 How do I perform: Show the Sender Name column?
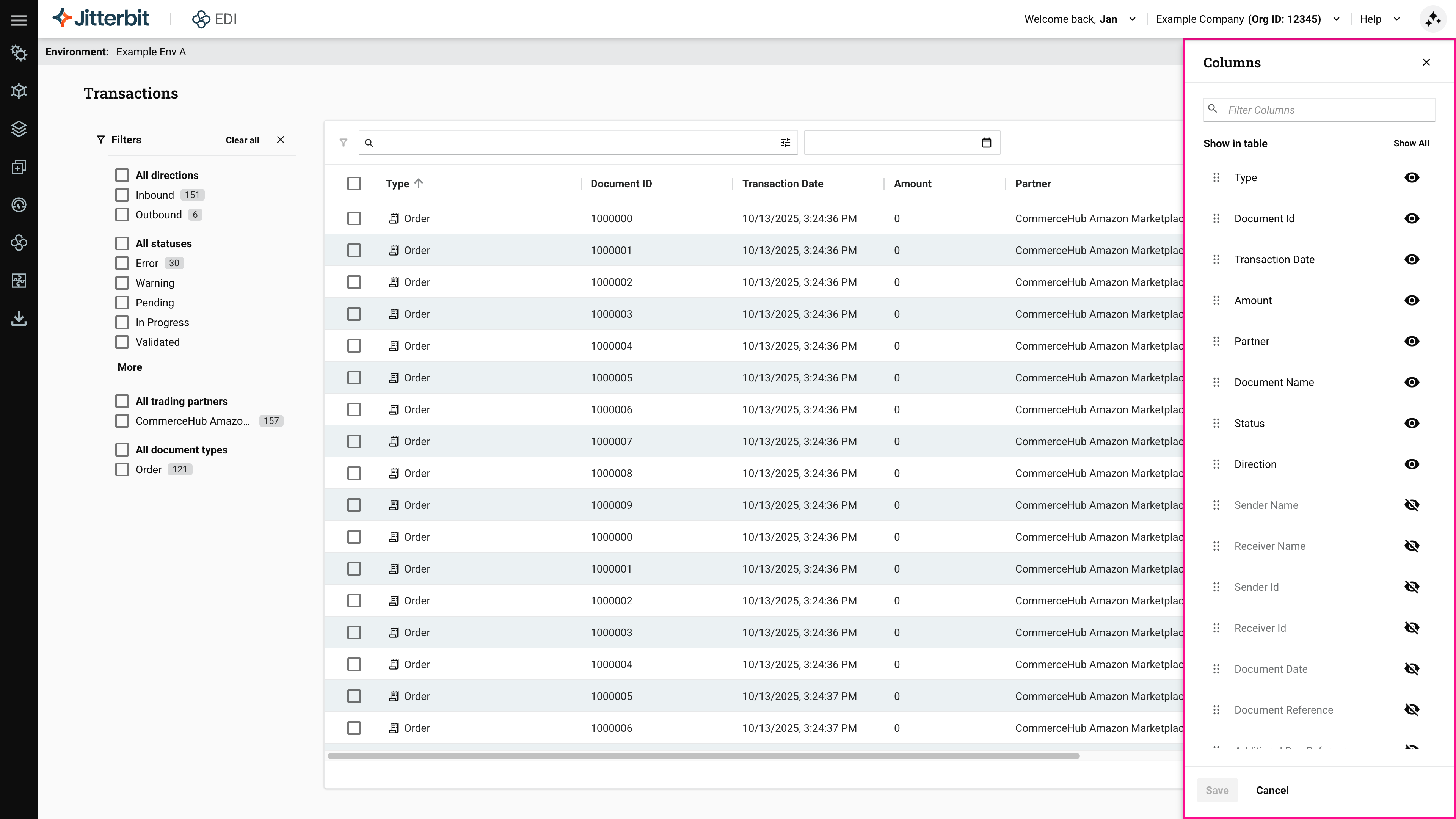pyautogui.click(x=1411, y=505)
